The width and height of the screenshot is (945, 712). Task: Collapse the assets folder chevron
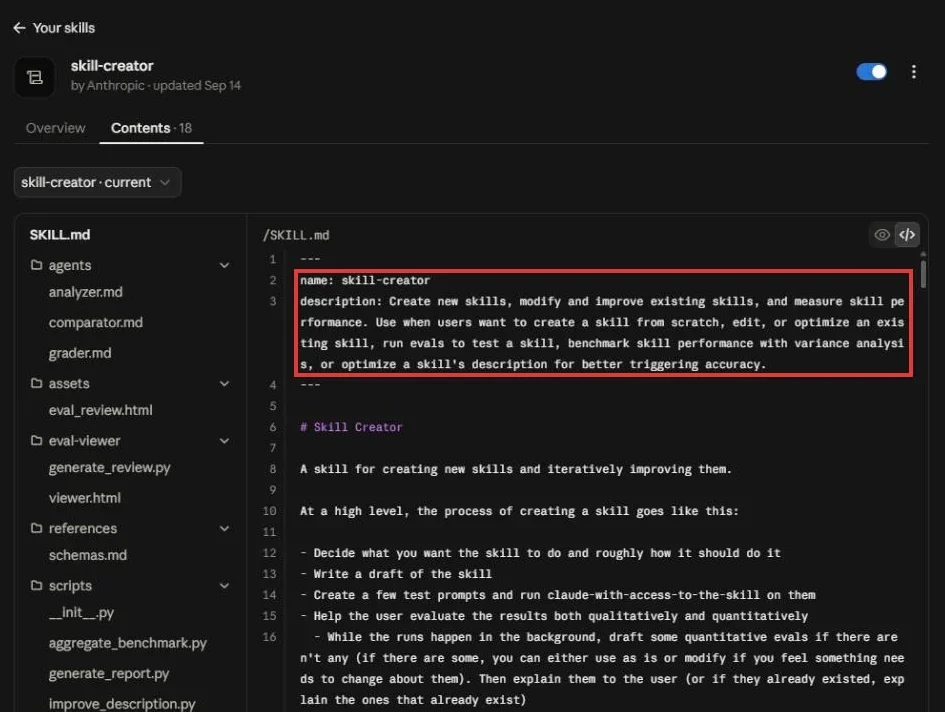click(224, 383)
